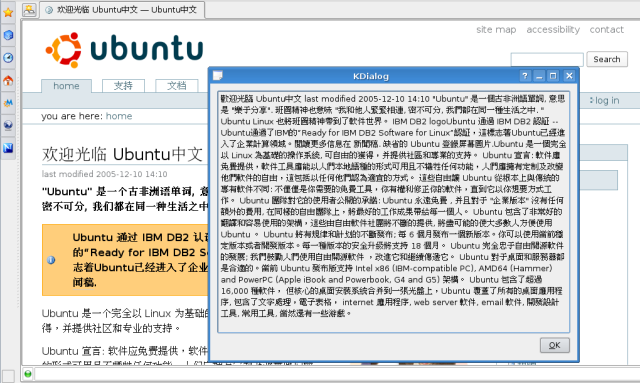640x383 pixels.
Task: Open the History clock sidebar panel
Action: pyautogui.click(x=8, y=58)
